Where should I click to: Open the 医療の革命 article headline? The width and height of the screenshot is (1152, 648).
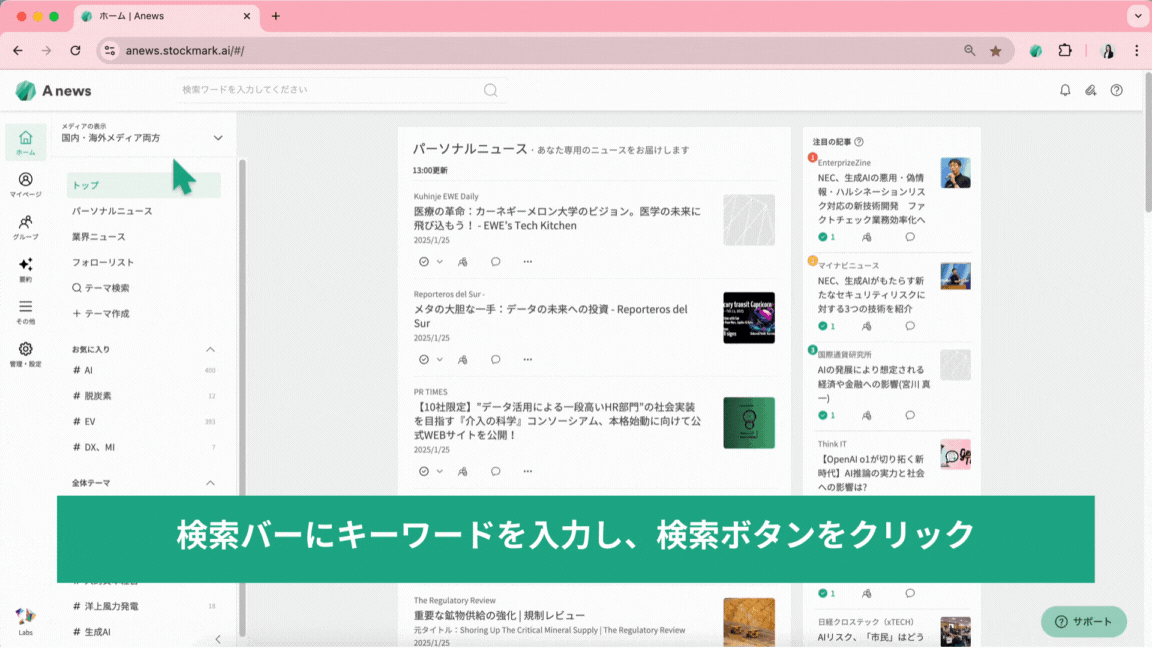[x=557, y=218]
